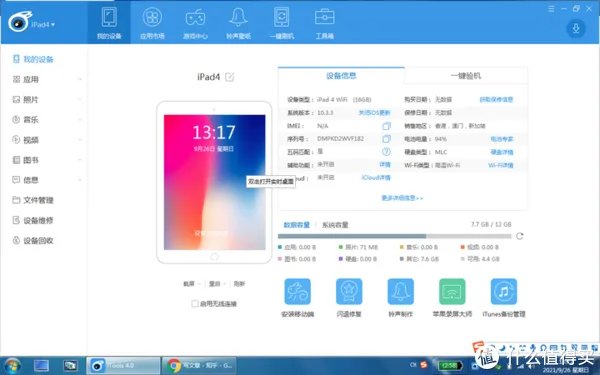Expand the 音乐 sidebar chevron
600x375 pixels.
(80, 120)
